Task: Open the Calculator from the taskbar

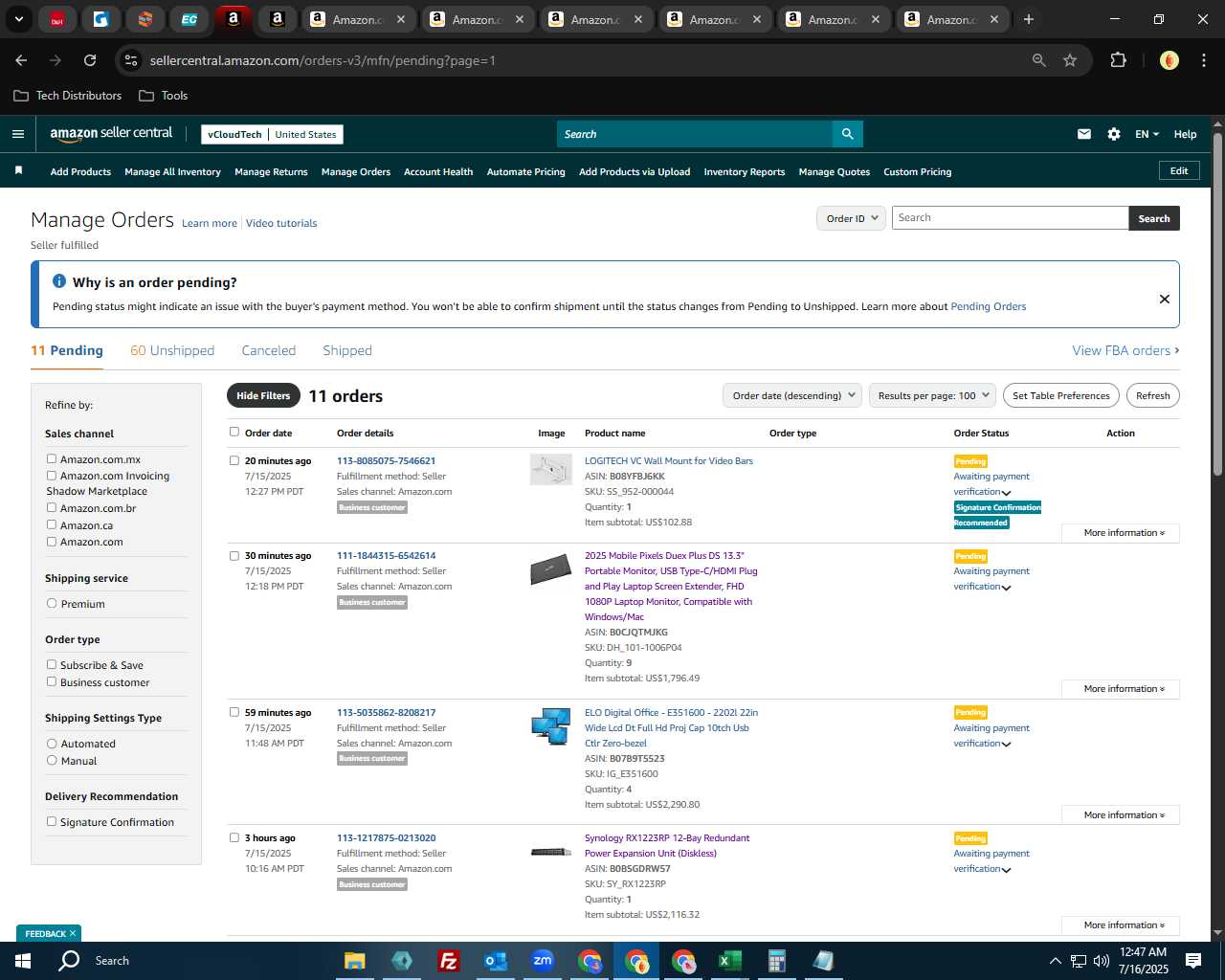Action: (x=776, y=961)
